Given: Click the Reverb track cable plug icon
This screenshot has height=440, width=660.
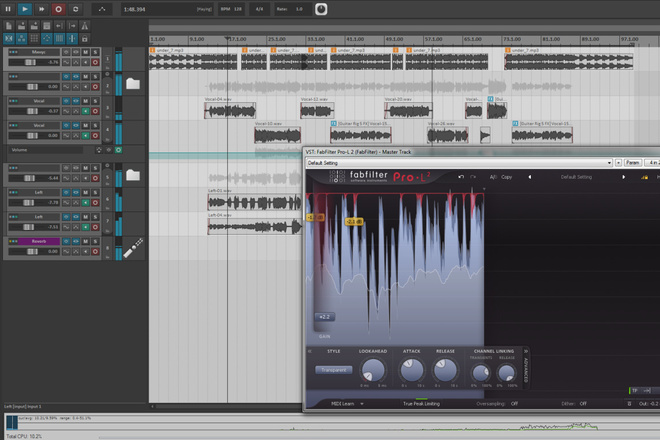Looking at the screenshot, I should pyautogui.click(x=133, y=248).
